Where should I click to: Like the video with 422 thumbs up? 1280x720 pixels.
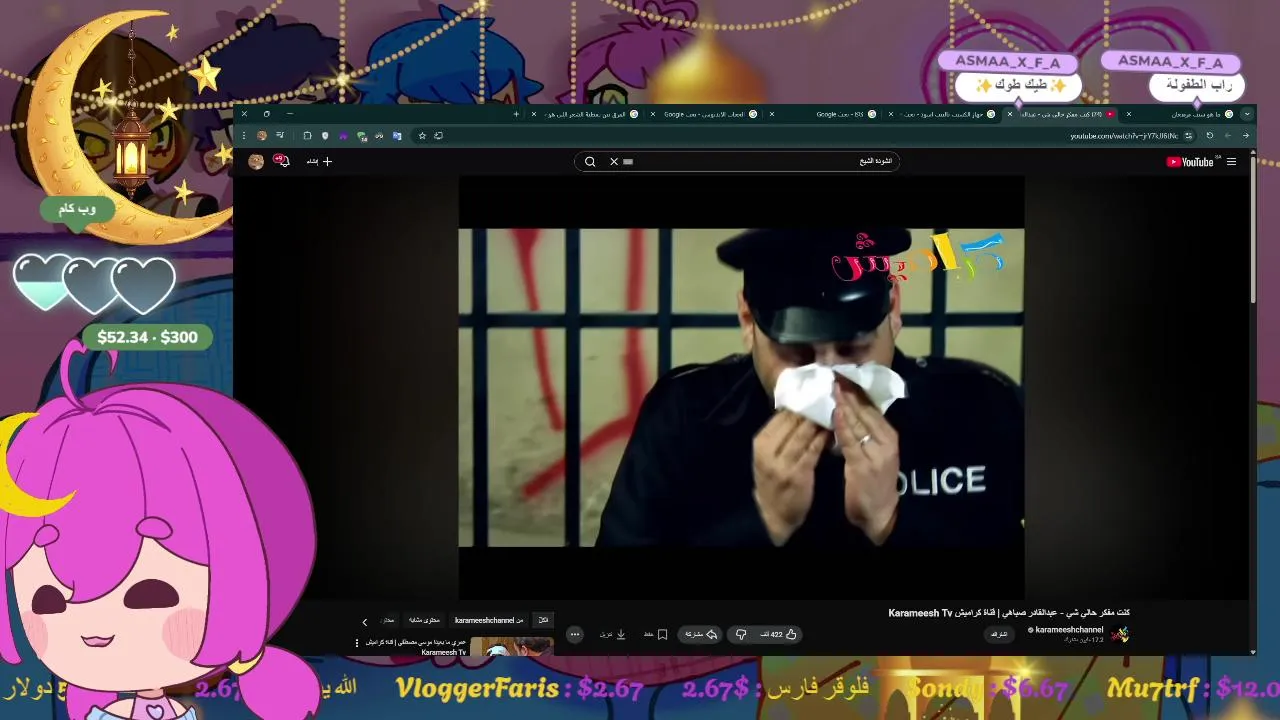point(780,634)
